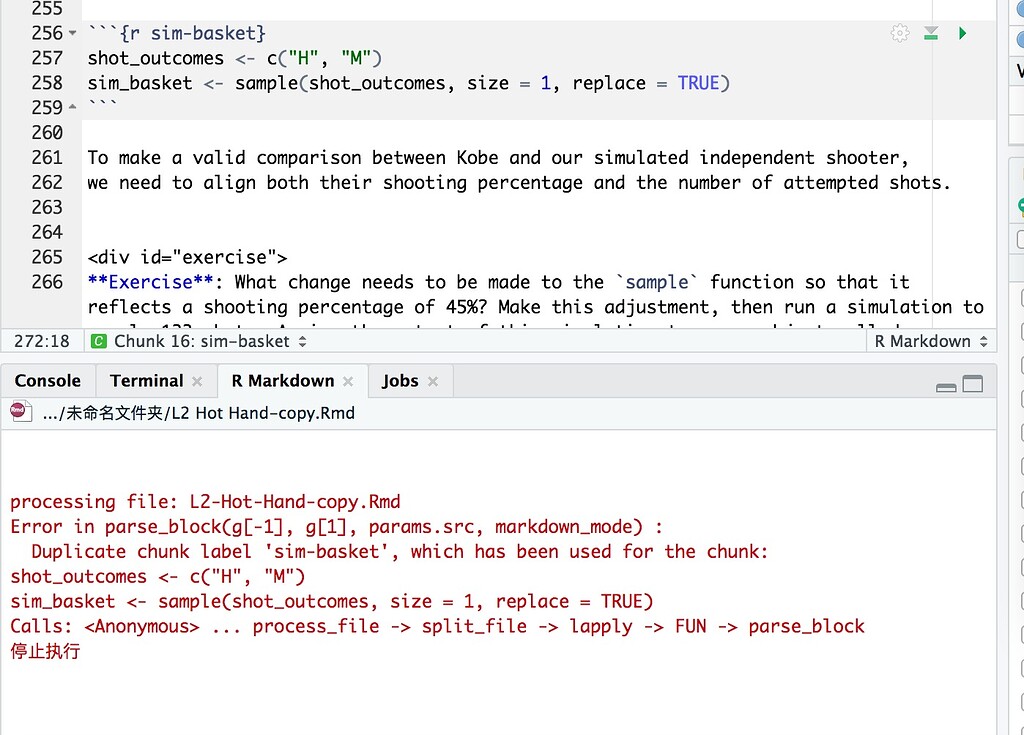Click the 'processing file: L2-Hot-Hand-copy.Rmd' output line
Image resolution: width=1024 pixels, height=735 pixels.
click(205, 502)
